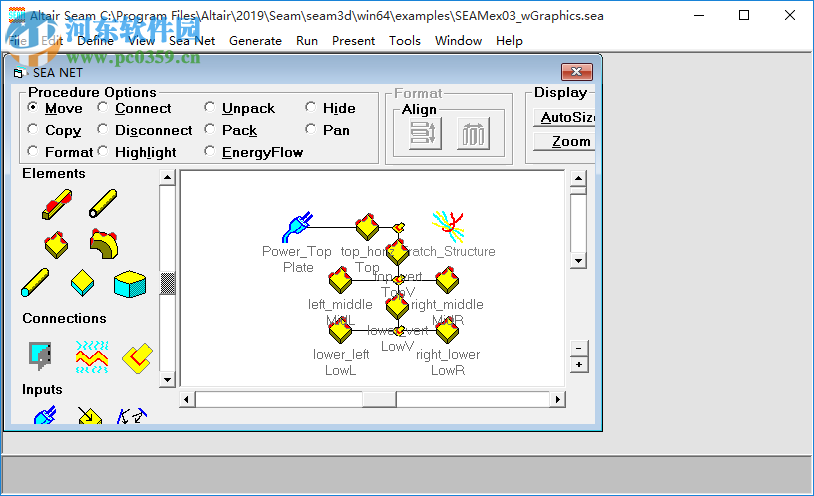This screenshot has height=496, width=814.
Task: Pick the yellow hollow pipe element
Action: [103, 203]
